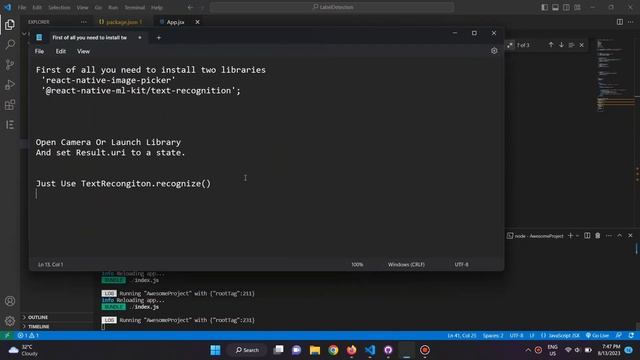The width and height of the screenshot is (640, 360).
Task: Toggle secondary side bar layout icon
Action: [566, 7]
